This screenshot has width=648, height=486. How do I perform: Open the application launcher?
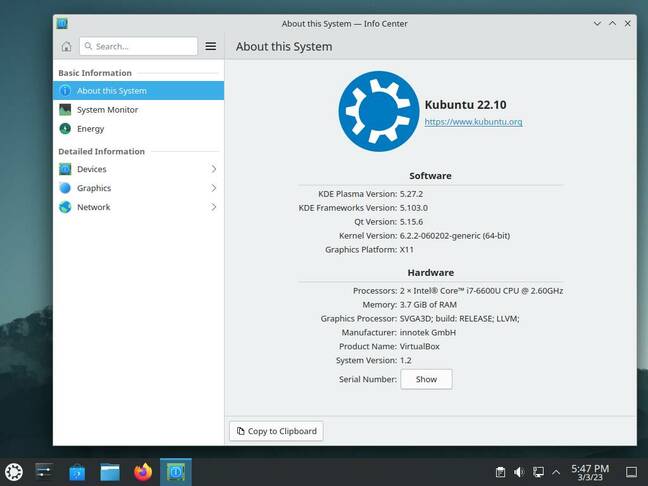tap(14, 472)
